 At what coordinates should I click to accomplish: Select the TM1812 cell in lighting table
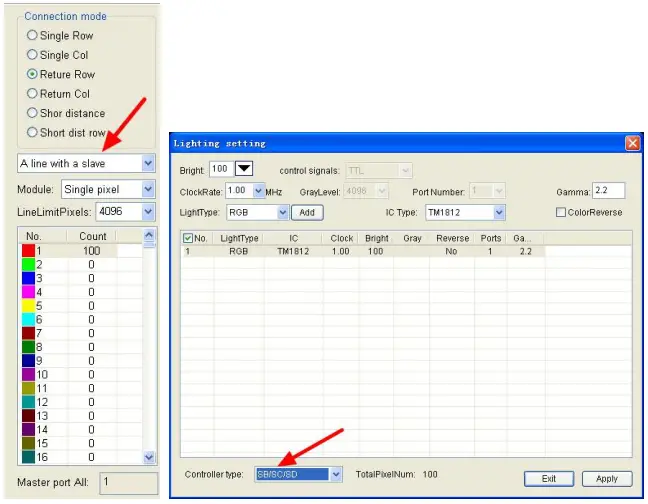tap(293, 251)
